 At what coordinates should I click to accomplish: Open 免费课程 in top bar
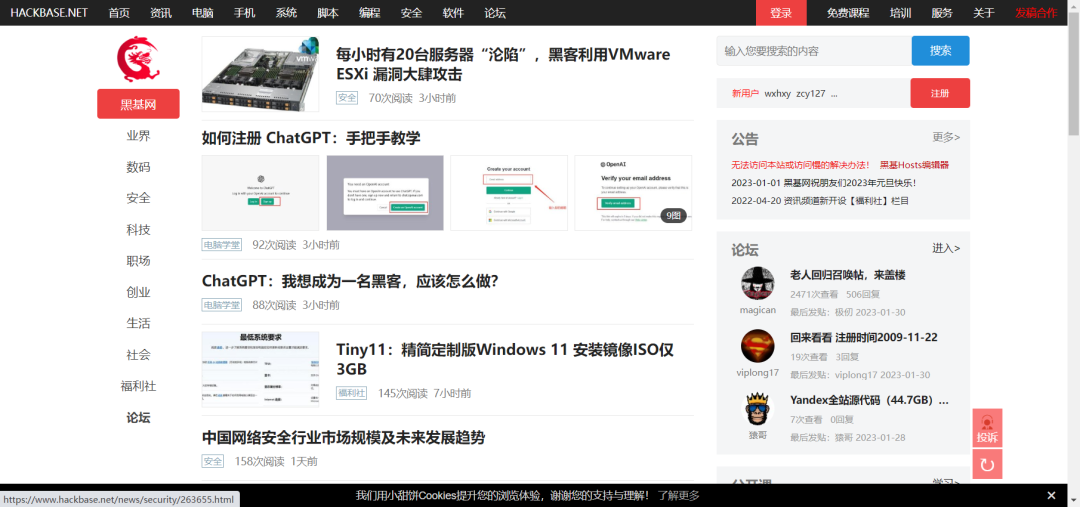[x=848, y=12]
